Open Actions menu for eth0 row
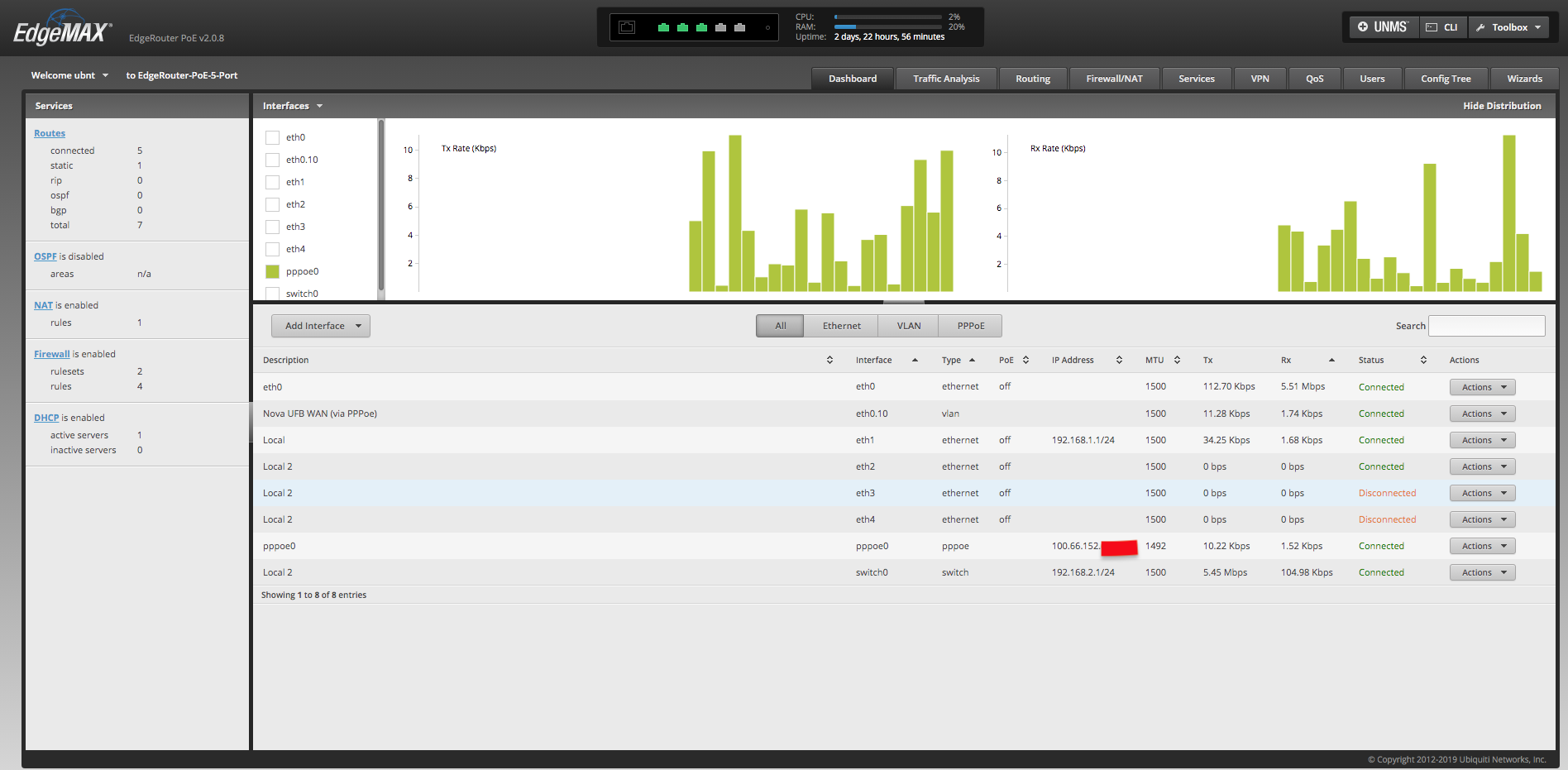The height and width of the screenshot is (770, 1568). [1482, 387]
